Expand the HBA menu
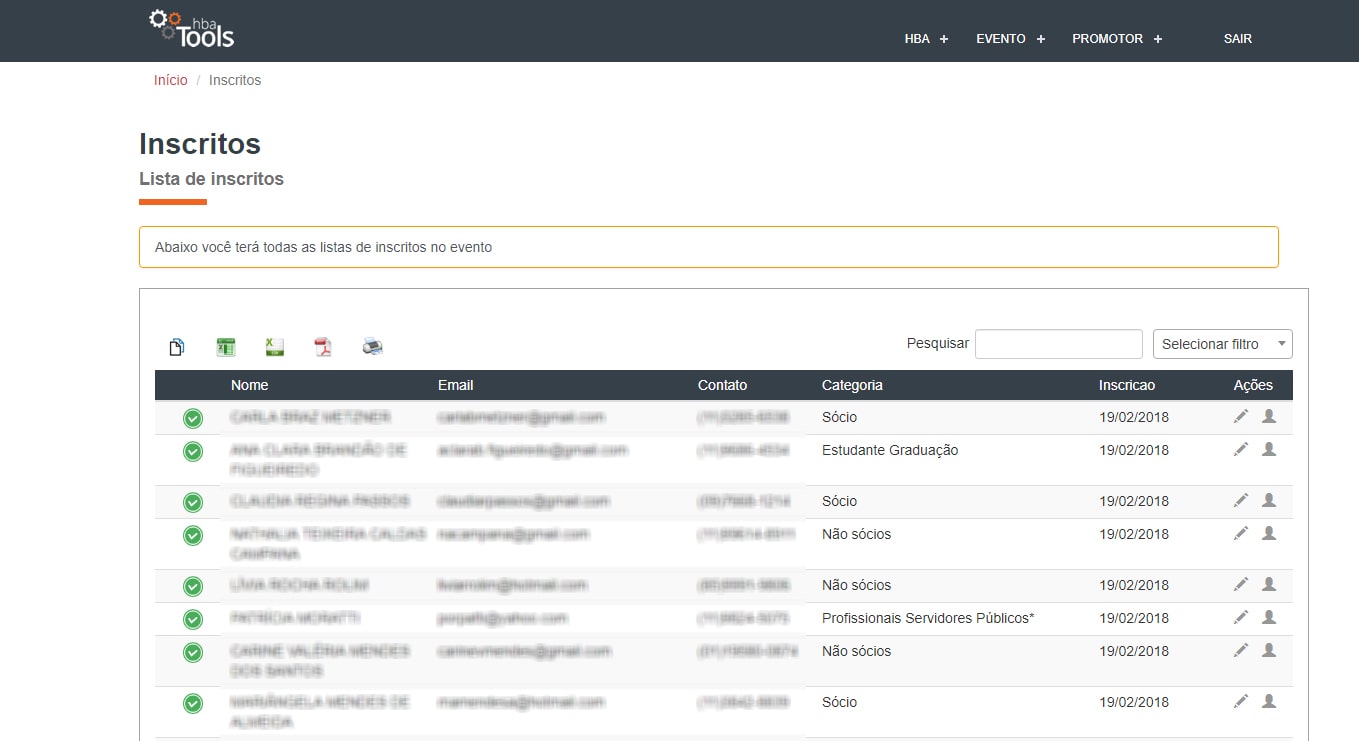Image resolution: width=1359 pixels, height=741 pixels. click(x=926, y=39)
